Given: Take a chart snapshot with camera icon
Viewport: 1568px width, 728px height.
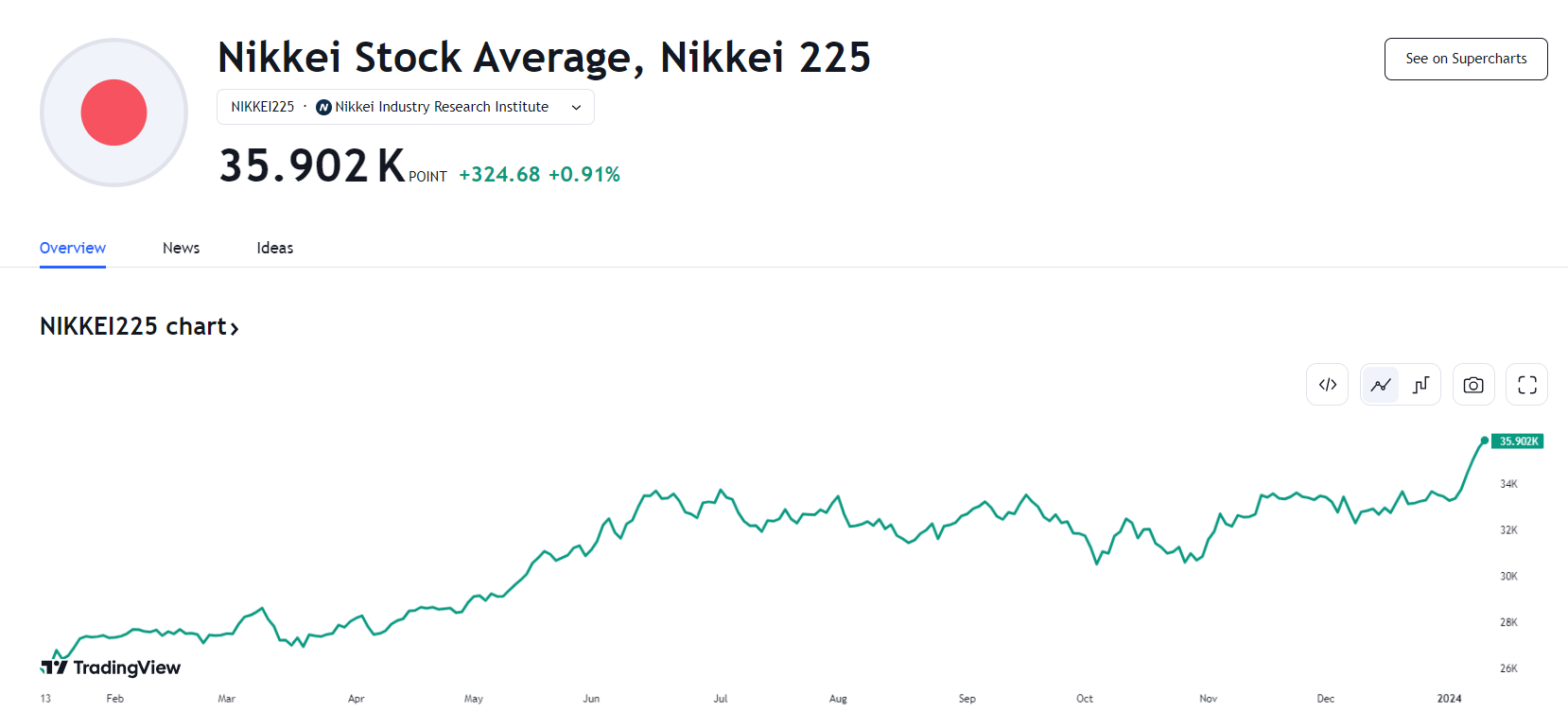Looking at the screenshot, I should point(1472,385).
